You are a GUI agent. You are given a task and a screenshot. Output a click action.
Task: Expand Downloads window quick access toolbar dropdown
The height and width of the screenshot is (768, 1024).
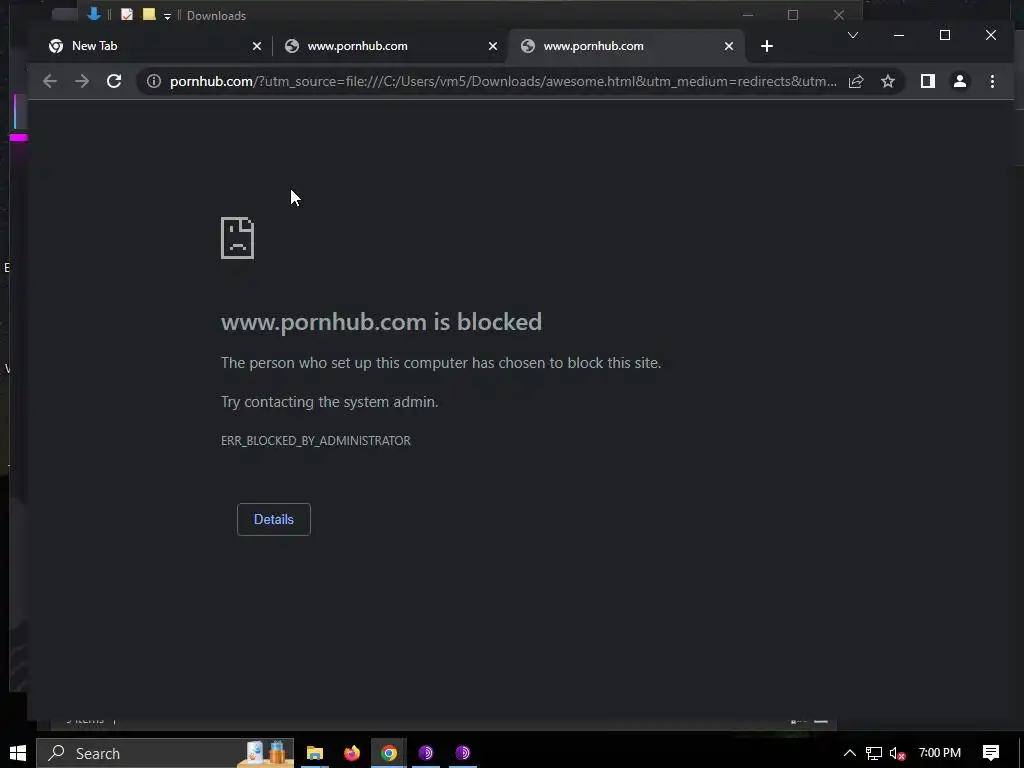[167, 16]
